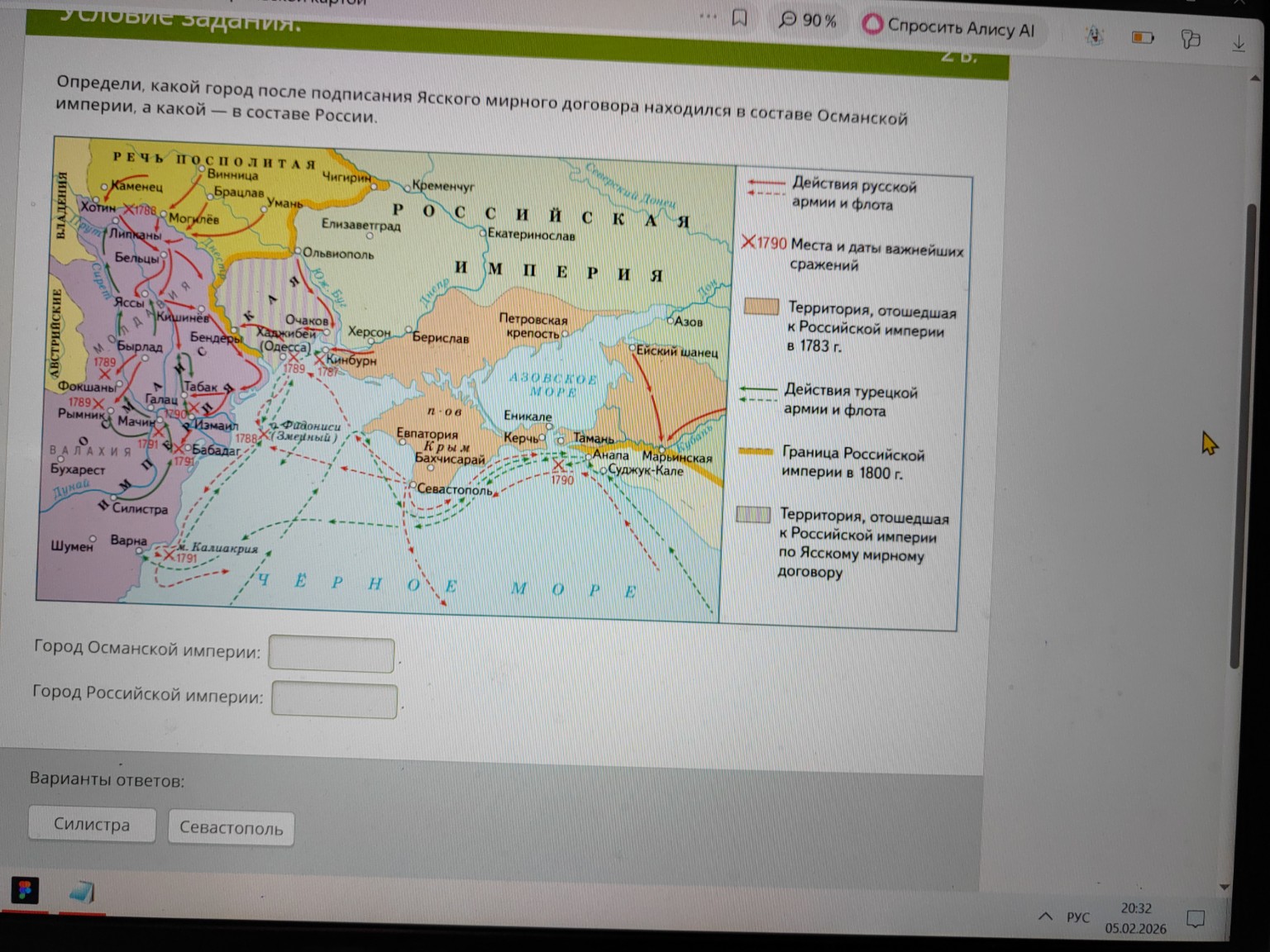
Task: Expand the system tray hidden icons chevron
Action: point(1046,916)
